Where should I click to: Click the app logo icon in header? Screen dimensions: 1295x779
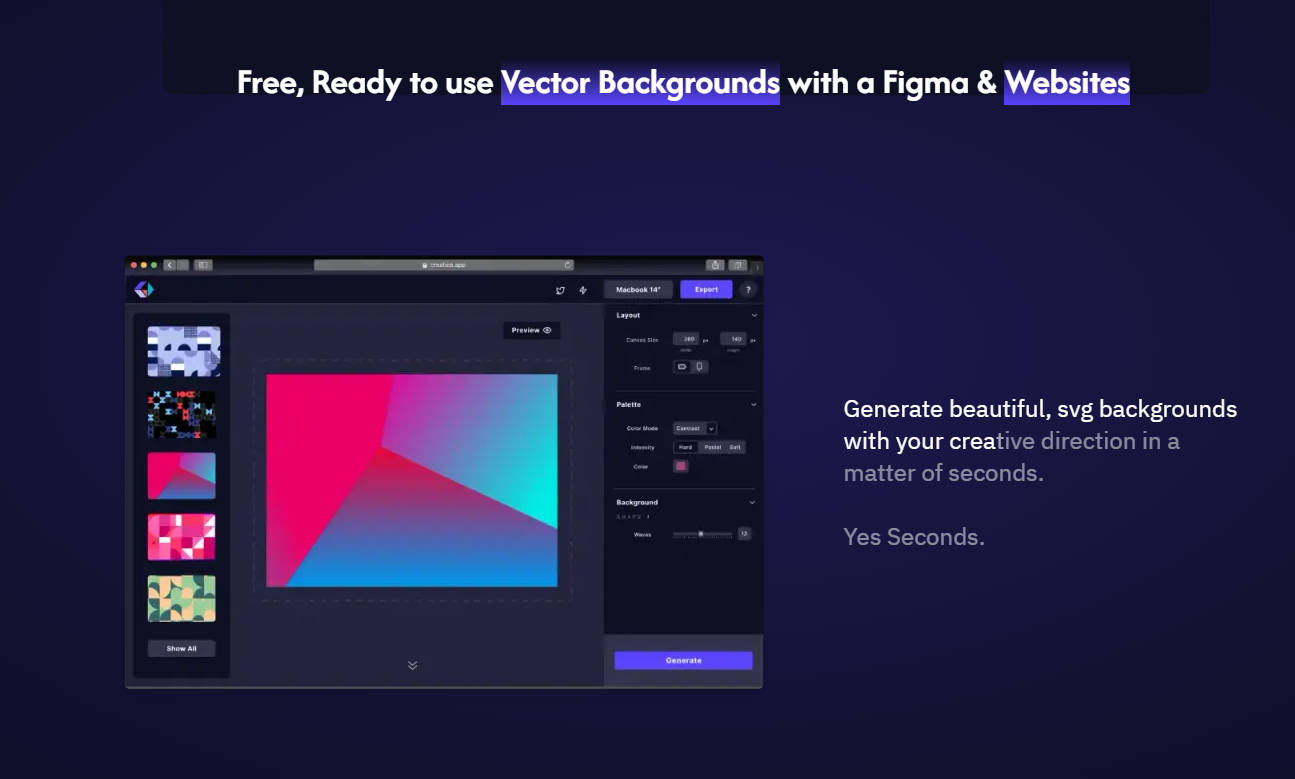pos(144,289)
